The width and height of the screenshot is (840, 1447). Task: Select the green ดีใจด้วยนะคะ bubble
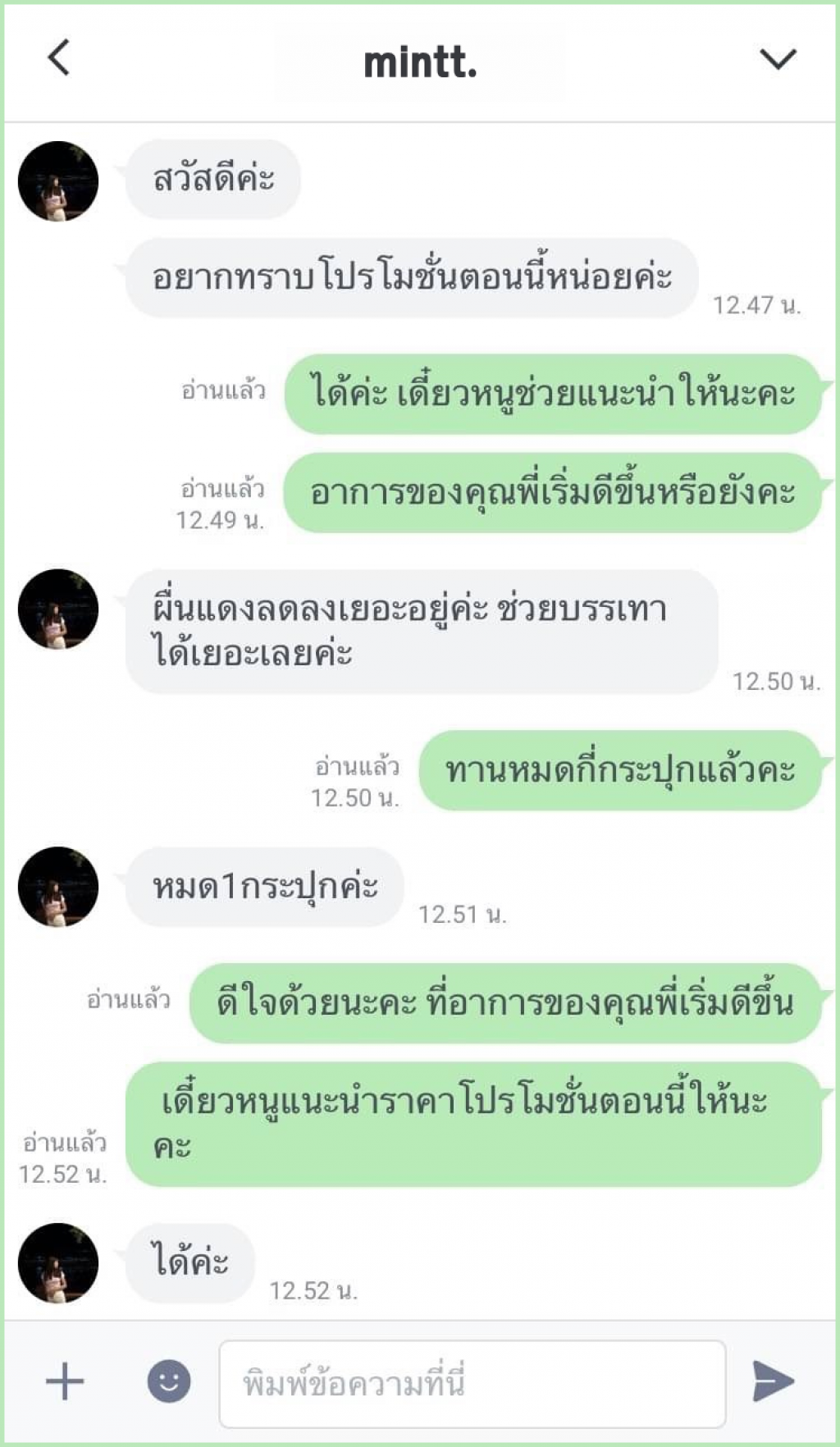coord(505,1003)
